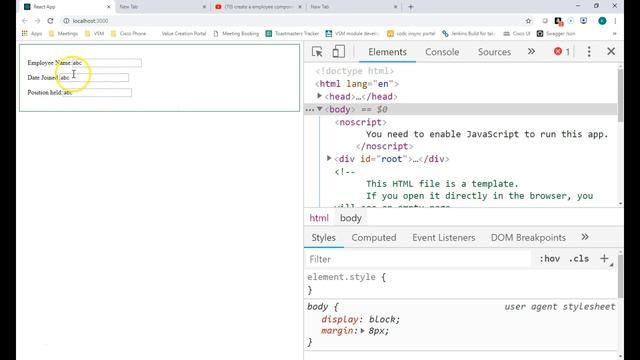This screenshot has height=360, width=640.
Task: Select the html lang="en" node
Action: point(356,84)
